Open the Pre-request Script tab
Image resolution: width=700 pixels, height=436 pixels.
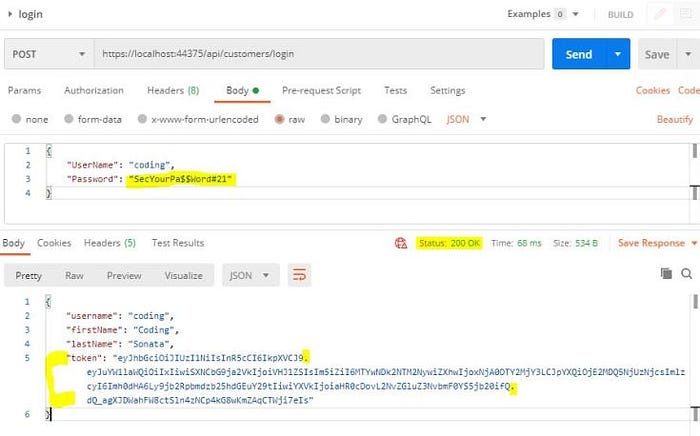tap(321, 91)
